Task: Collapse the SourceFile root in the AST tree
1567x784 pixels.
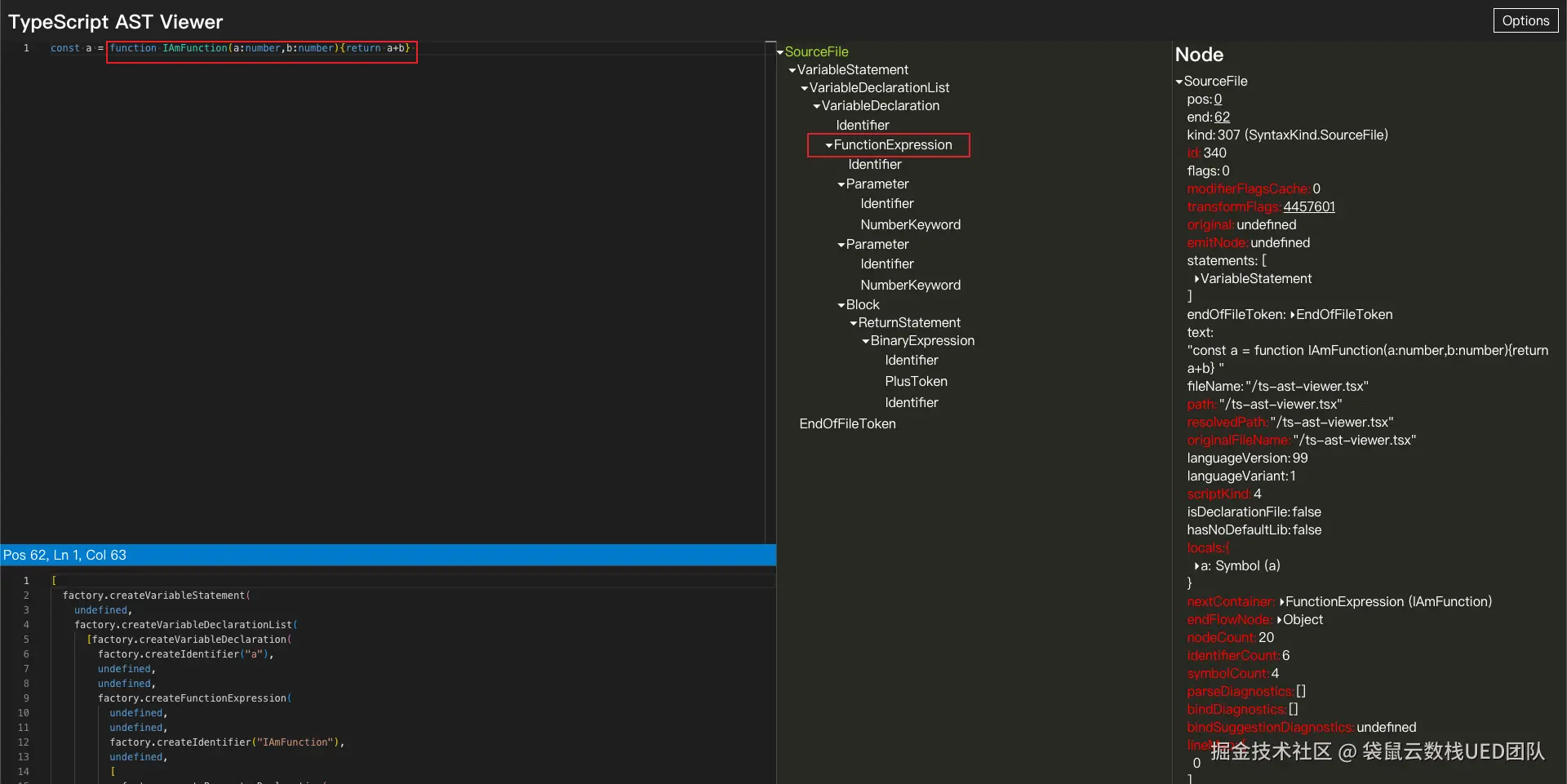Action: pos(780,52)
